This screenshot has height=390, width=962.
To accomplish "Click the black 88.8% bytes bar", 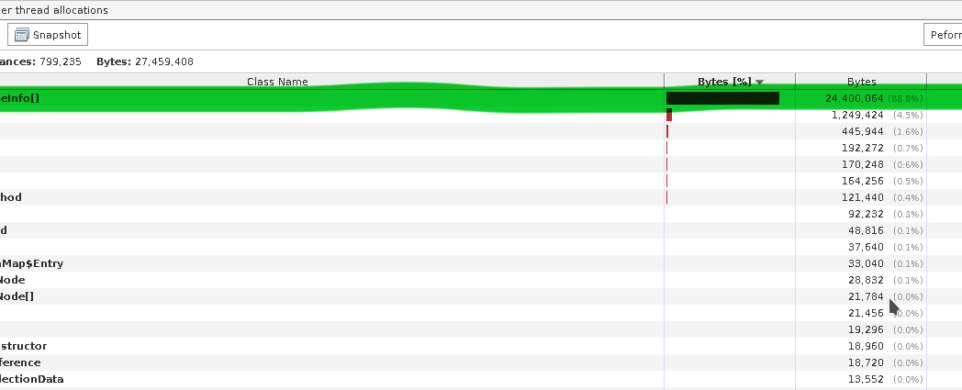I will pos(723,98).
